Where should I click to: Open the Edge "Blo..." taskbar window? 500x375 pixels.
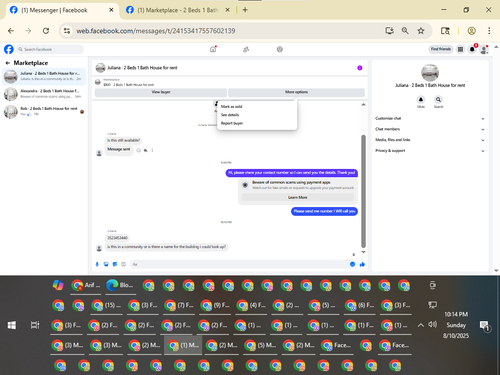(121, 285)
